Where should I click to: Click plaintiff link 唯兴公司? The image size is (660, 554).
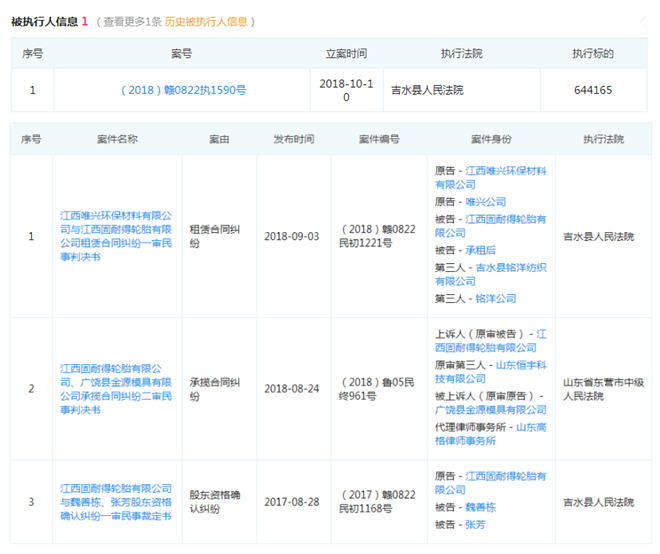pyautogui.click(x=486, y=202)
